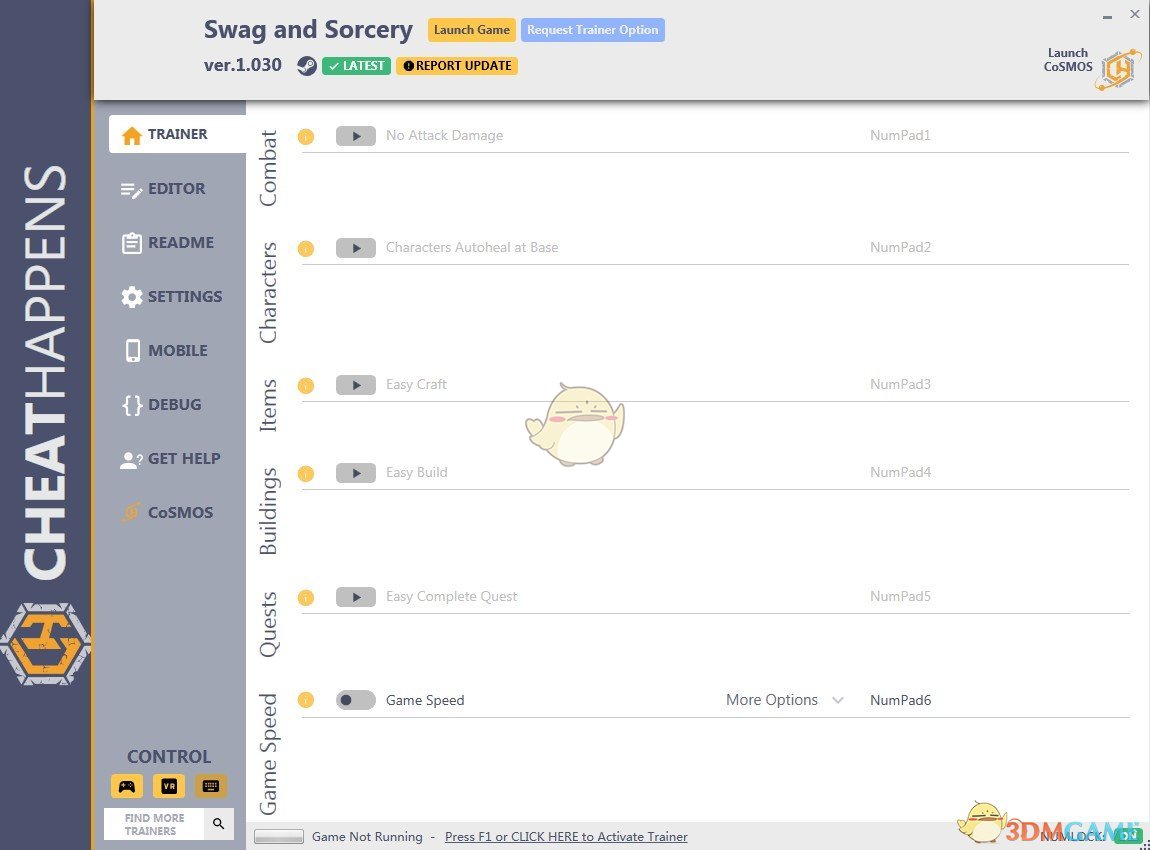The height and width of the screenshot is (850, 1150).
Task: Click the Game Not Running status text
Action: click(x=367, y=837)
